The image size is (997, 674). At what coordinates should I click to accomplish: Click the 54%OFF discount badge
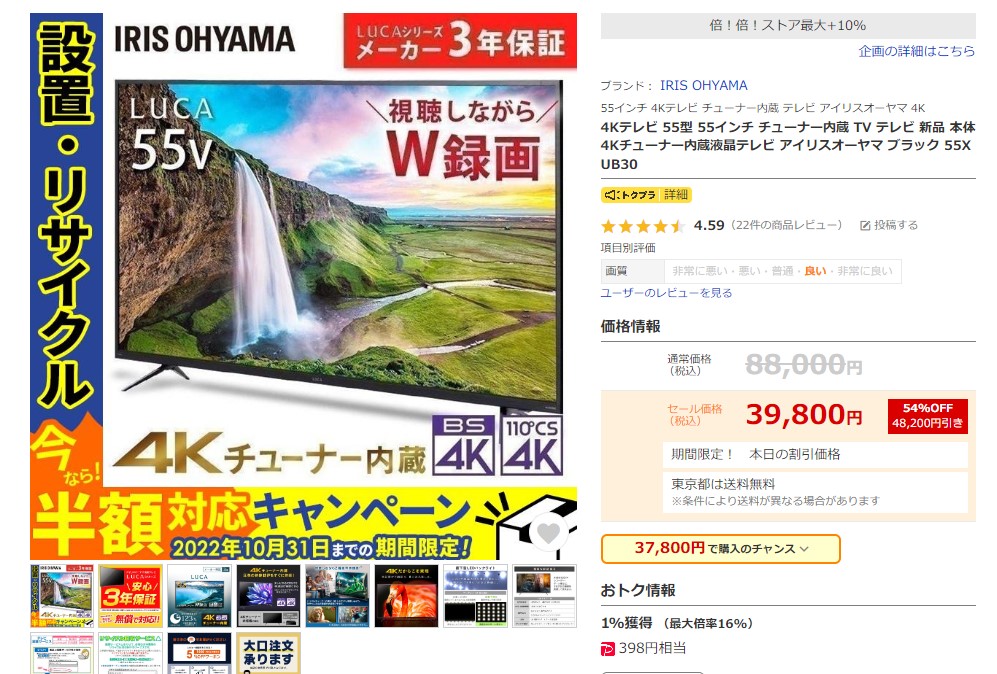point(927,416)
